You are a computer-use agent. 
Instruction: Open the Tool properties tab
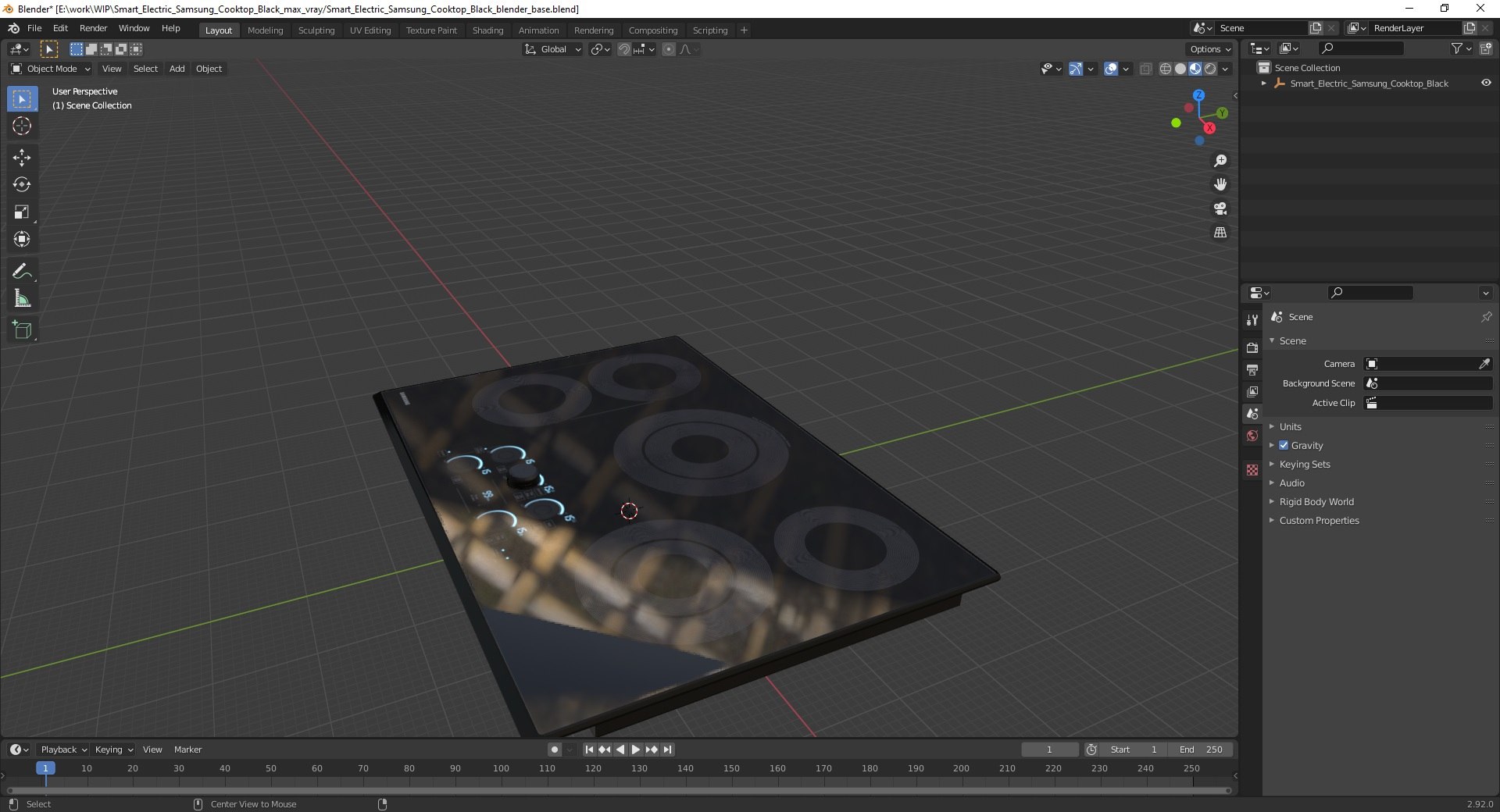click(1252, 320)
